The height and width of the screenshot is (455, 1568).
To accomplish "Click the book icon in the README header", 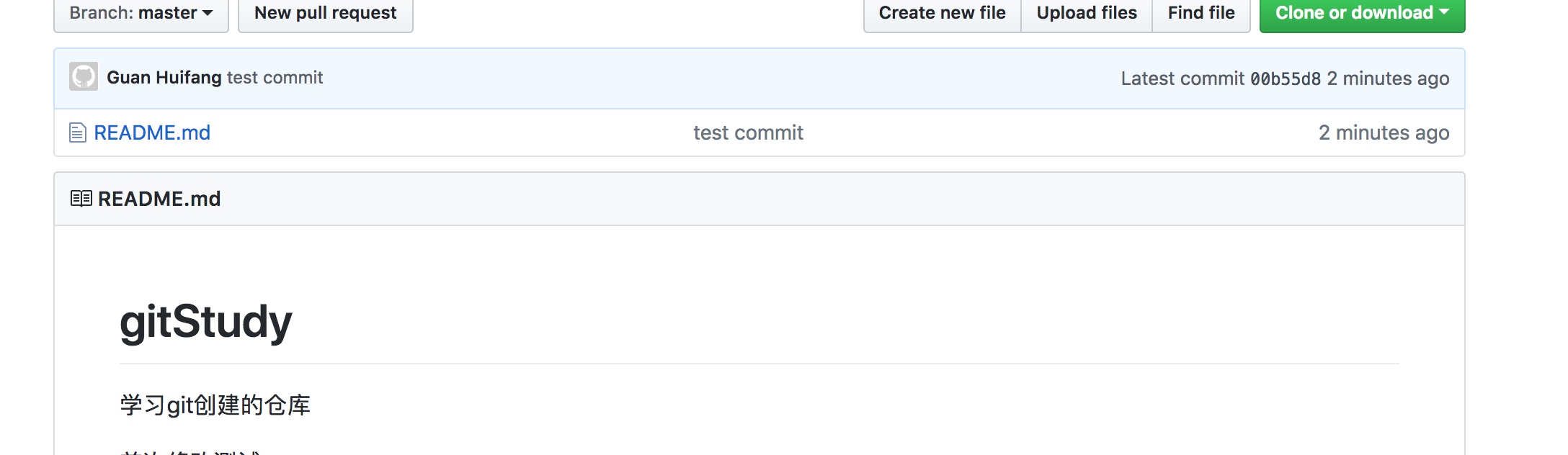I will pos(81,199).
